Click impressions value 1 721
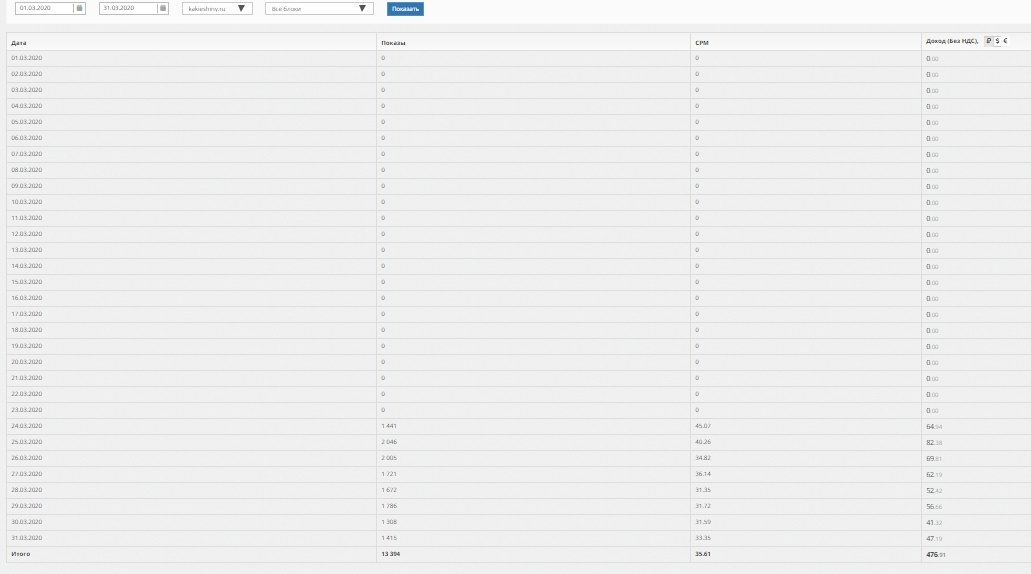Screen dimensions: 1031x574 pyautogui.click(x=389, y=473)
